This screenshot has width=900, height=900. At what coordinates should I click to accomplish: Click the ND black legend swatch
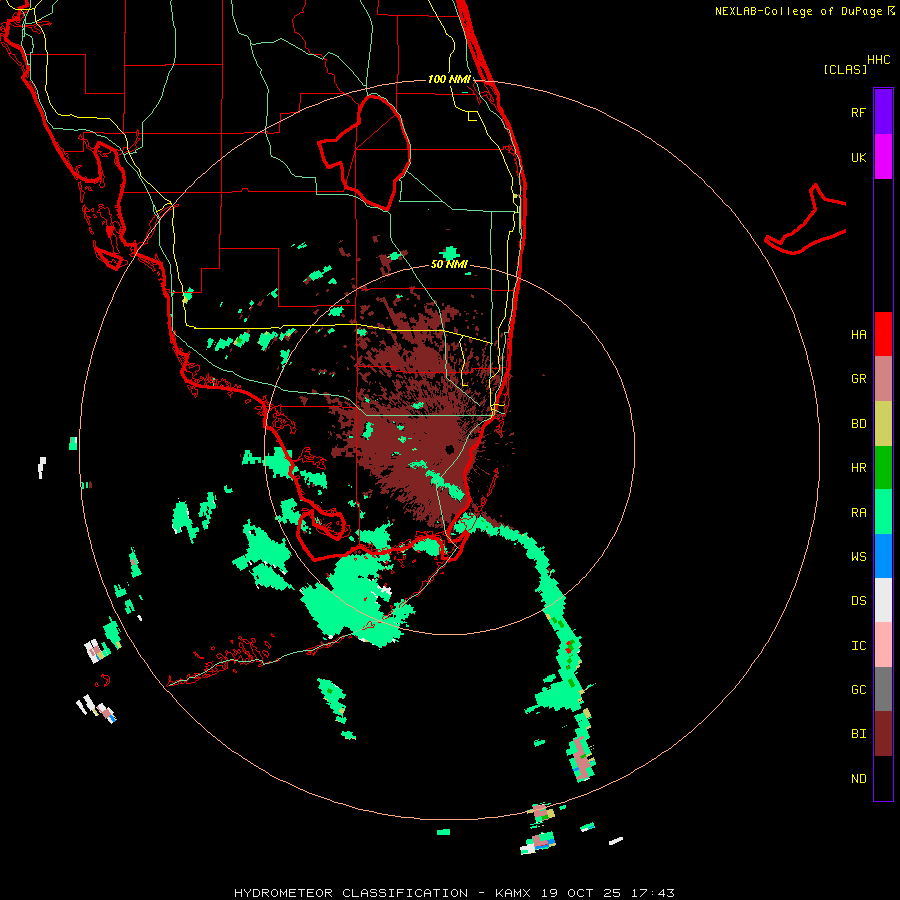[x=883, y=778]
